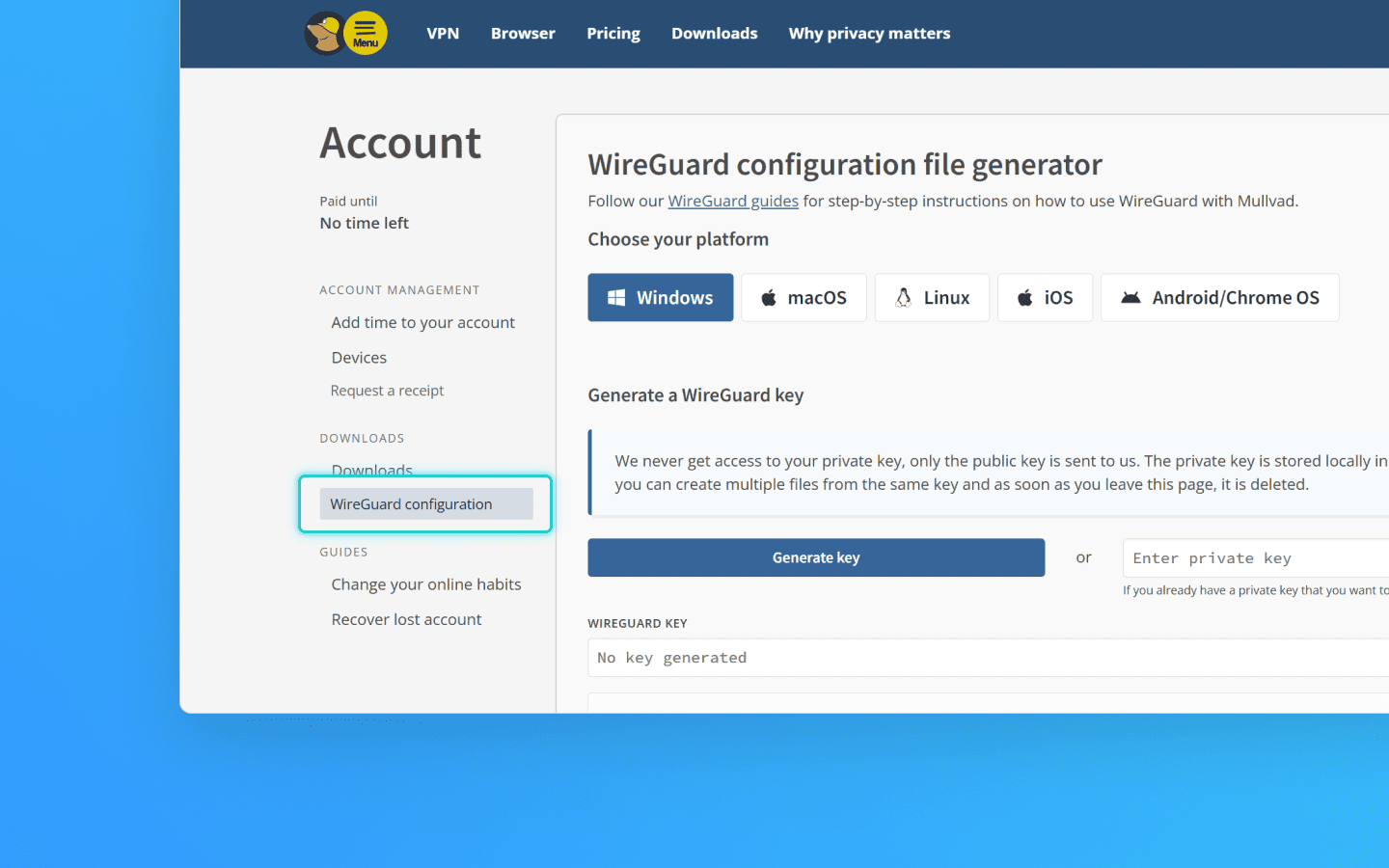Open Downloads in the top navigation
Viewport: 1389px width, 868px height.
[x=715, y=33]
